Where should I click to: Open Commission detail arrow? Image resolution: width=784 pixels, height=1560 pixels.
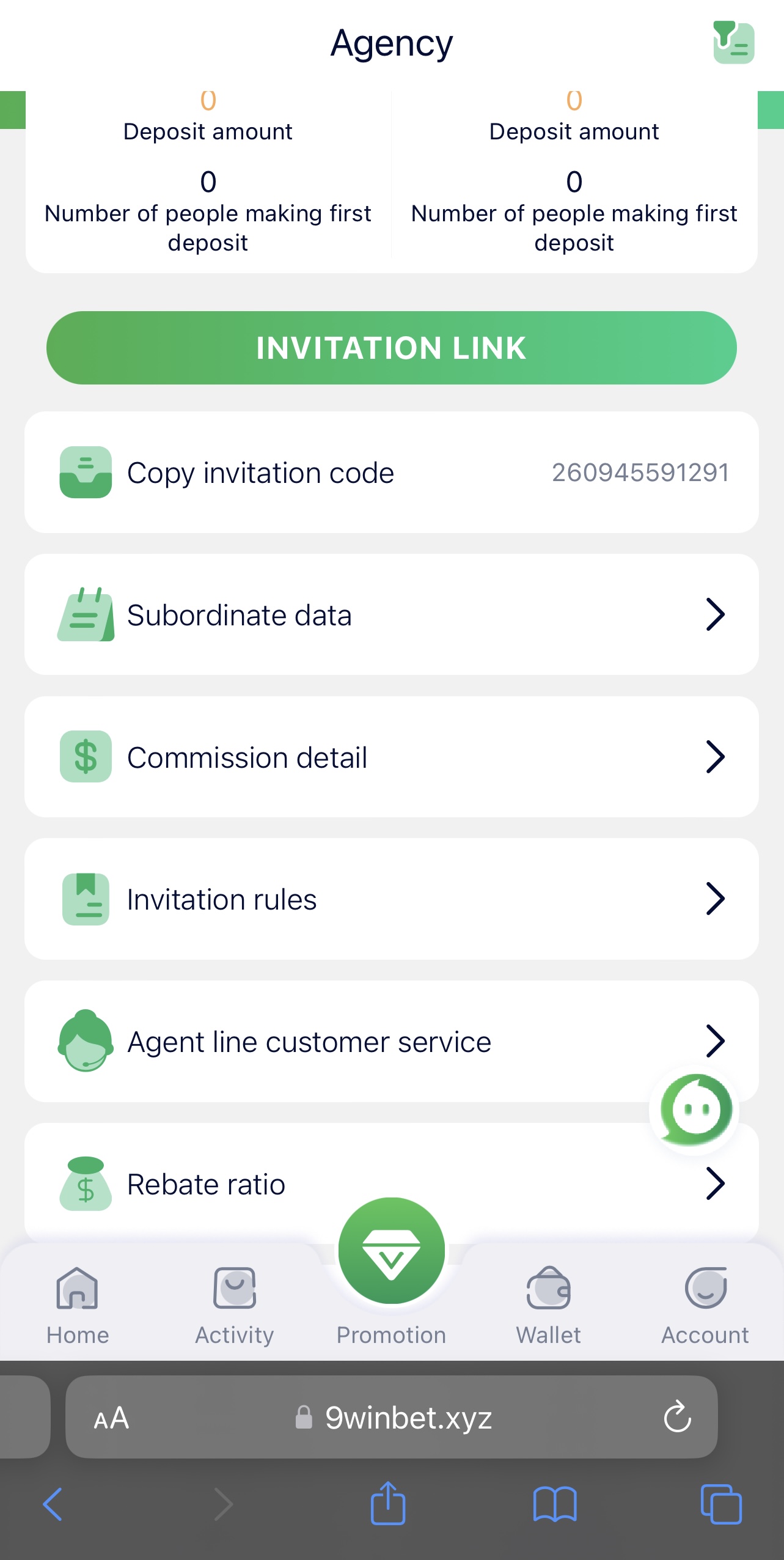[715, 757]
